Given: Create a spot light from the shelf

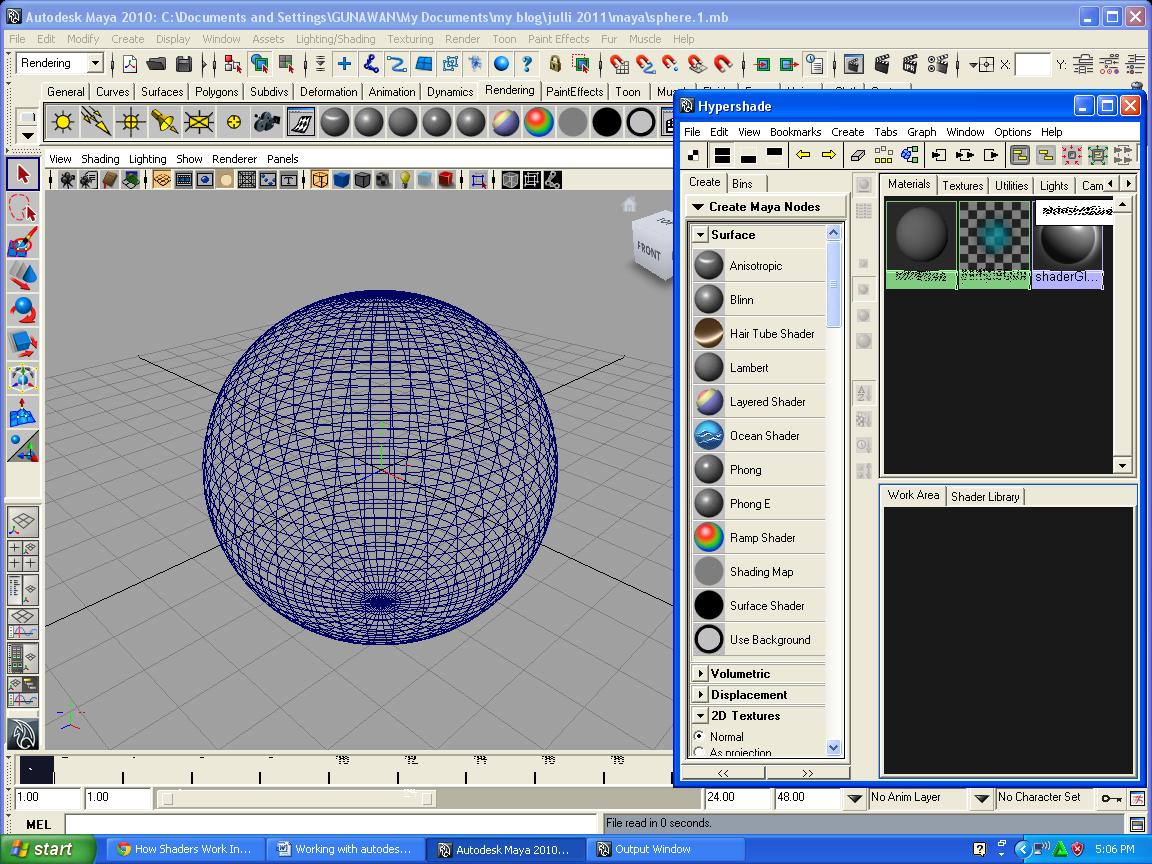Looking at the screenshot, I should point(165,122).
